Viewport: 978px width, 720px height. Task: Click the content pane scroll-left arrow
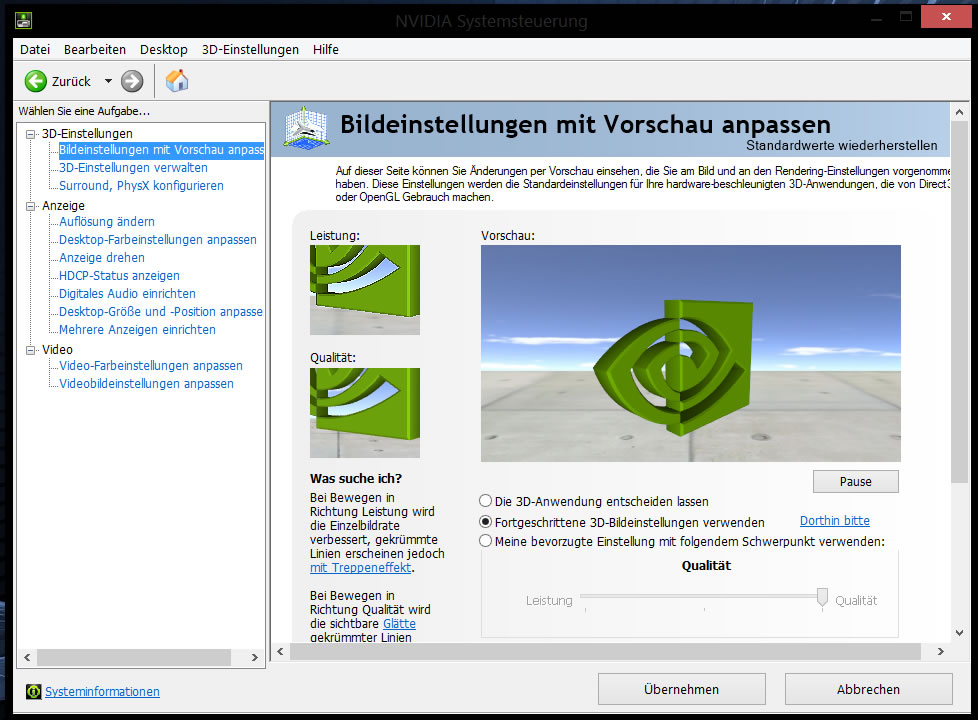(280, 651)
